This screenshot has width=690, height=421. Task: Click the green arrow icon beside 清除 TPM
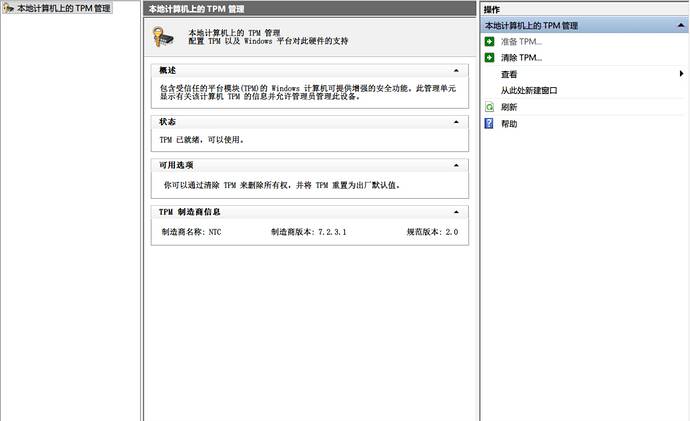click(489, 58)
